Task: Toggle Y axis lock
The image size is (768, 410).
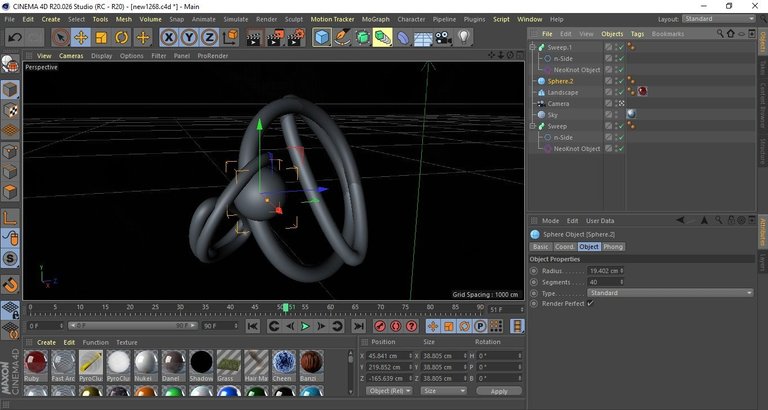Action: (x=190, y=38)
